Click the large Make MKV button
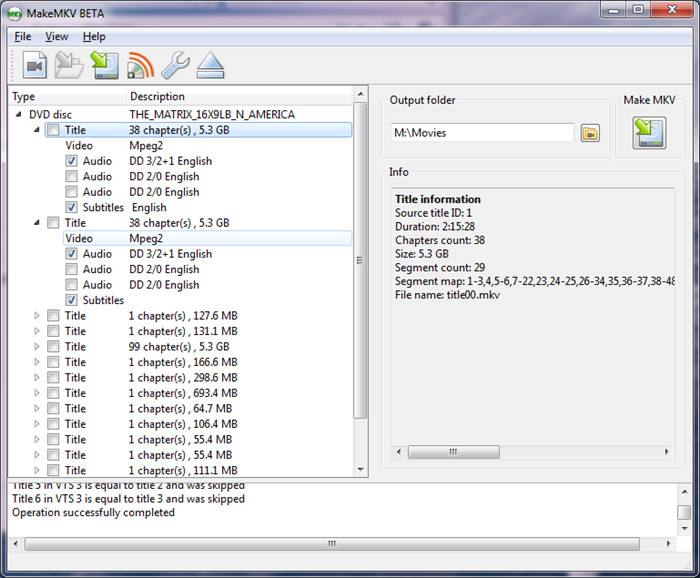The height and width of the screenshot is (578, 700). click(x=649, y=133)
